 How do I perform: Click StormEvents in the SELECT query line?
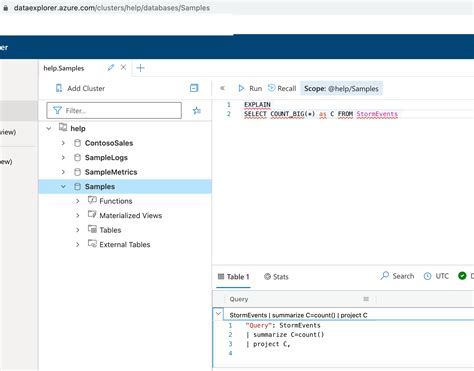coord(377,114)
